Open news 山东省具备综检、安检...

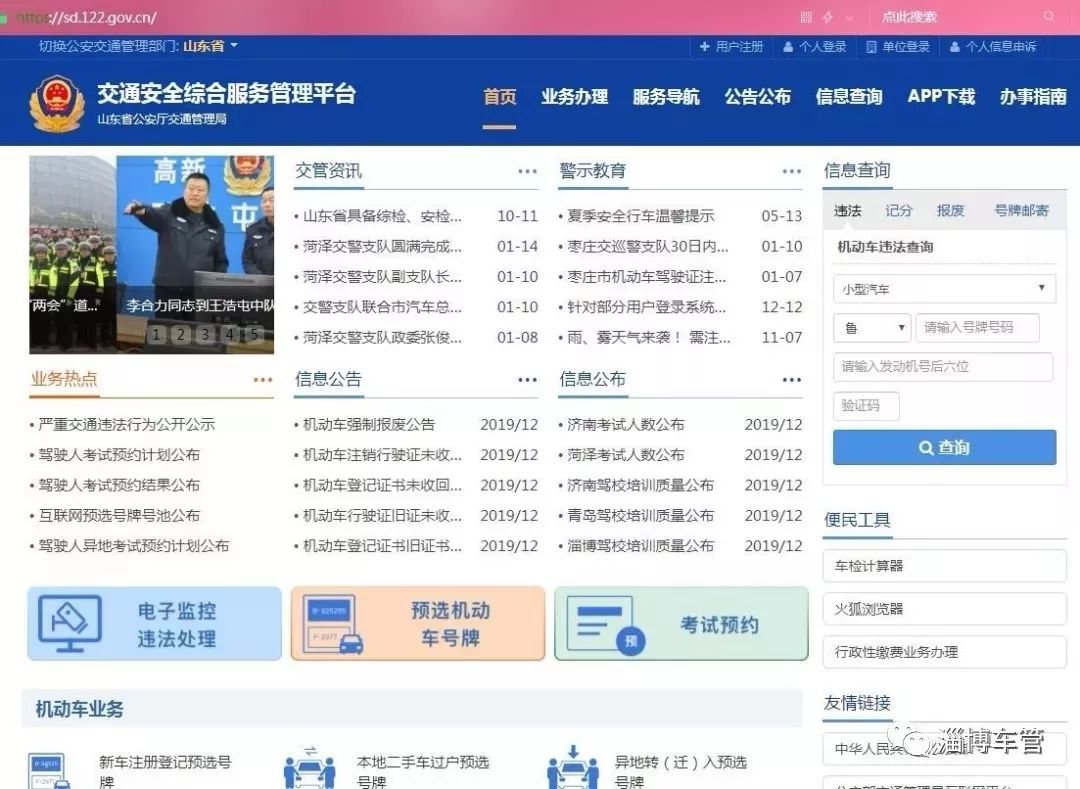(x=382, y=216)
